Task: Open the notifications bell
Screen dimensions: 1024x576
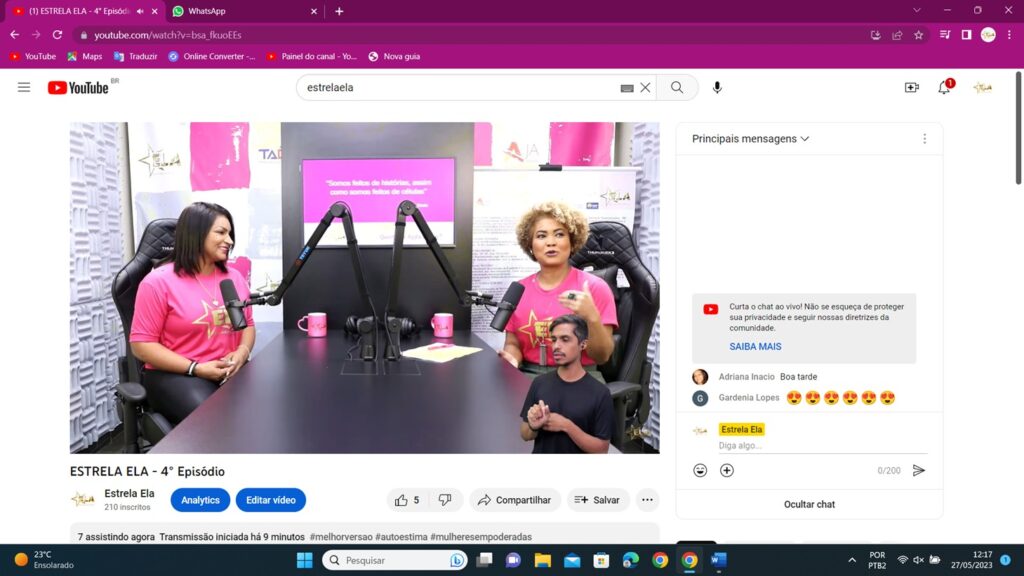Action: tap(944, 87)
